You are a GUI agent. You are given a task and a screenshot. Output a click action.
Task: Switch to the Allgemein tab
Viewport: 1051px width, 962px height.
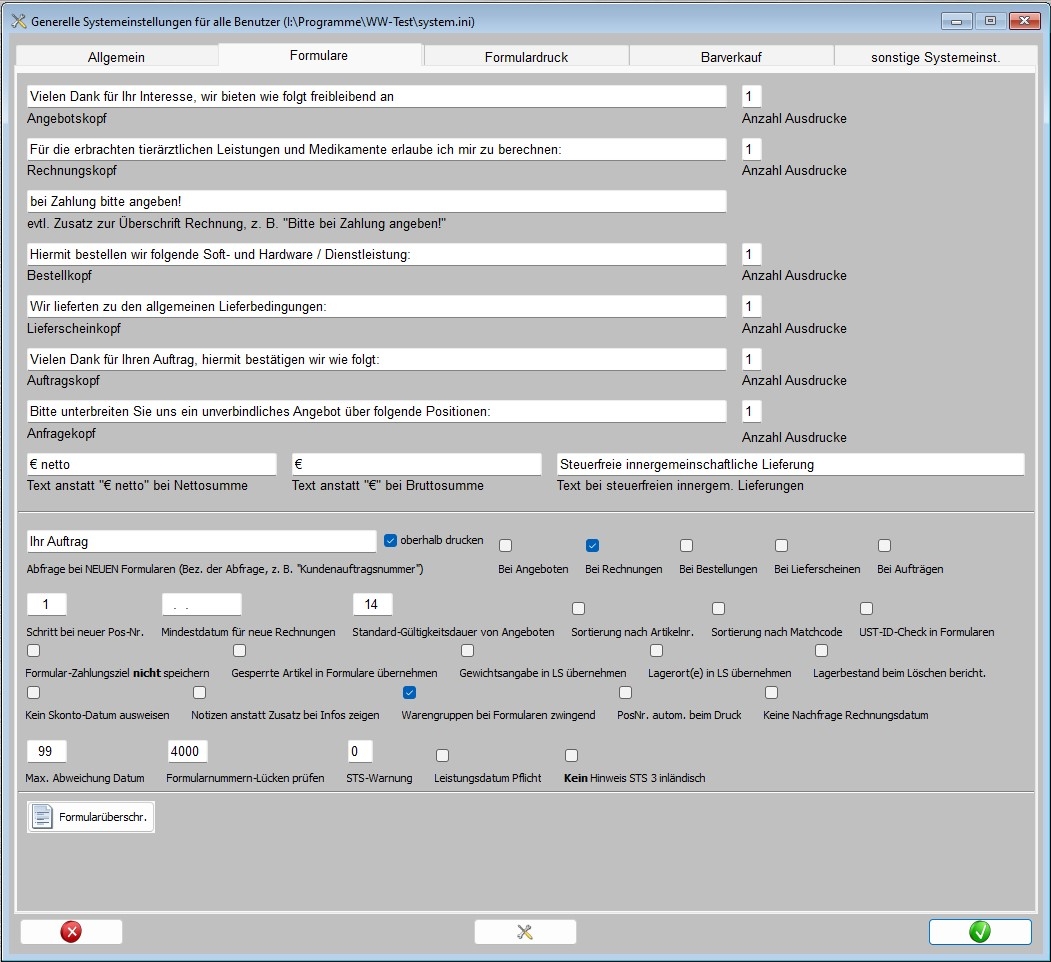click(x=117, y=57)
